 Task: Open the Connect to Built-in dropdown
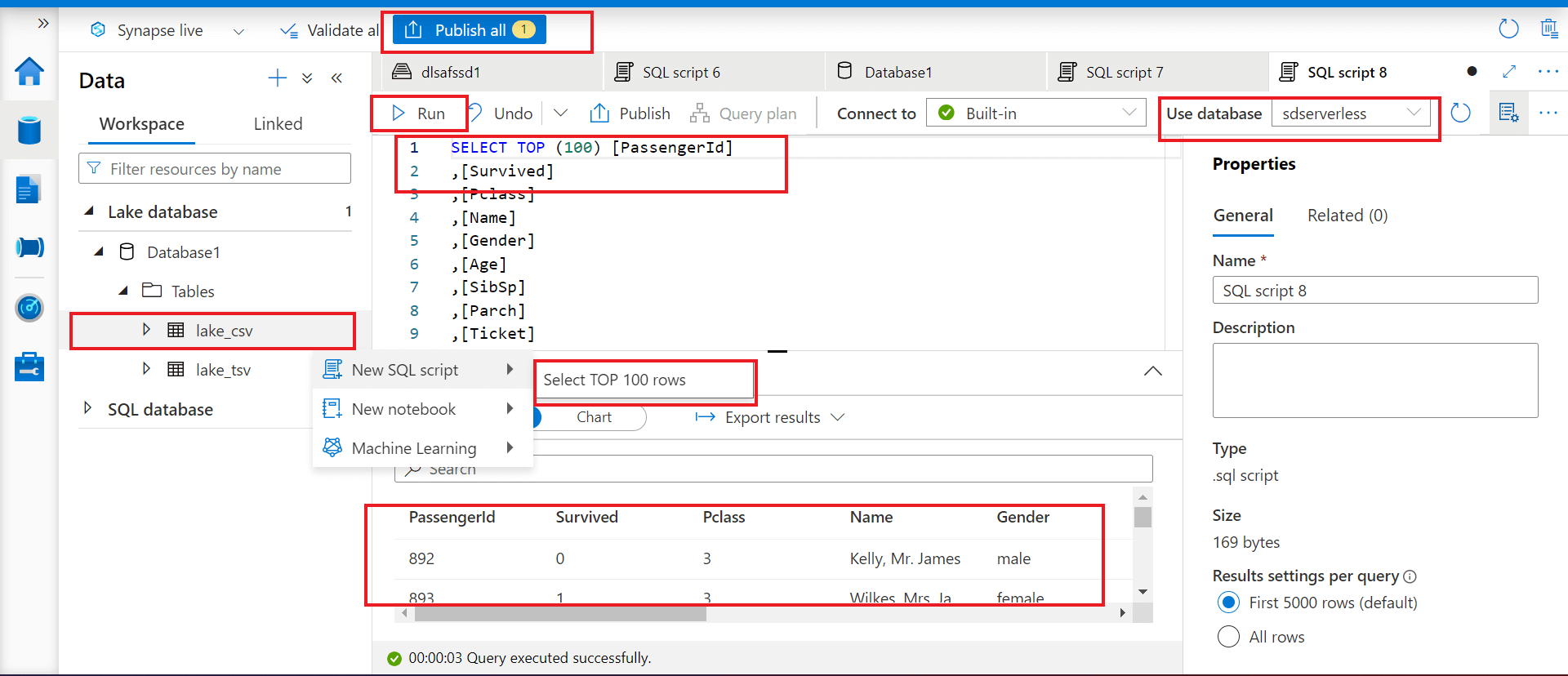tap(1036, 113)
